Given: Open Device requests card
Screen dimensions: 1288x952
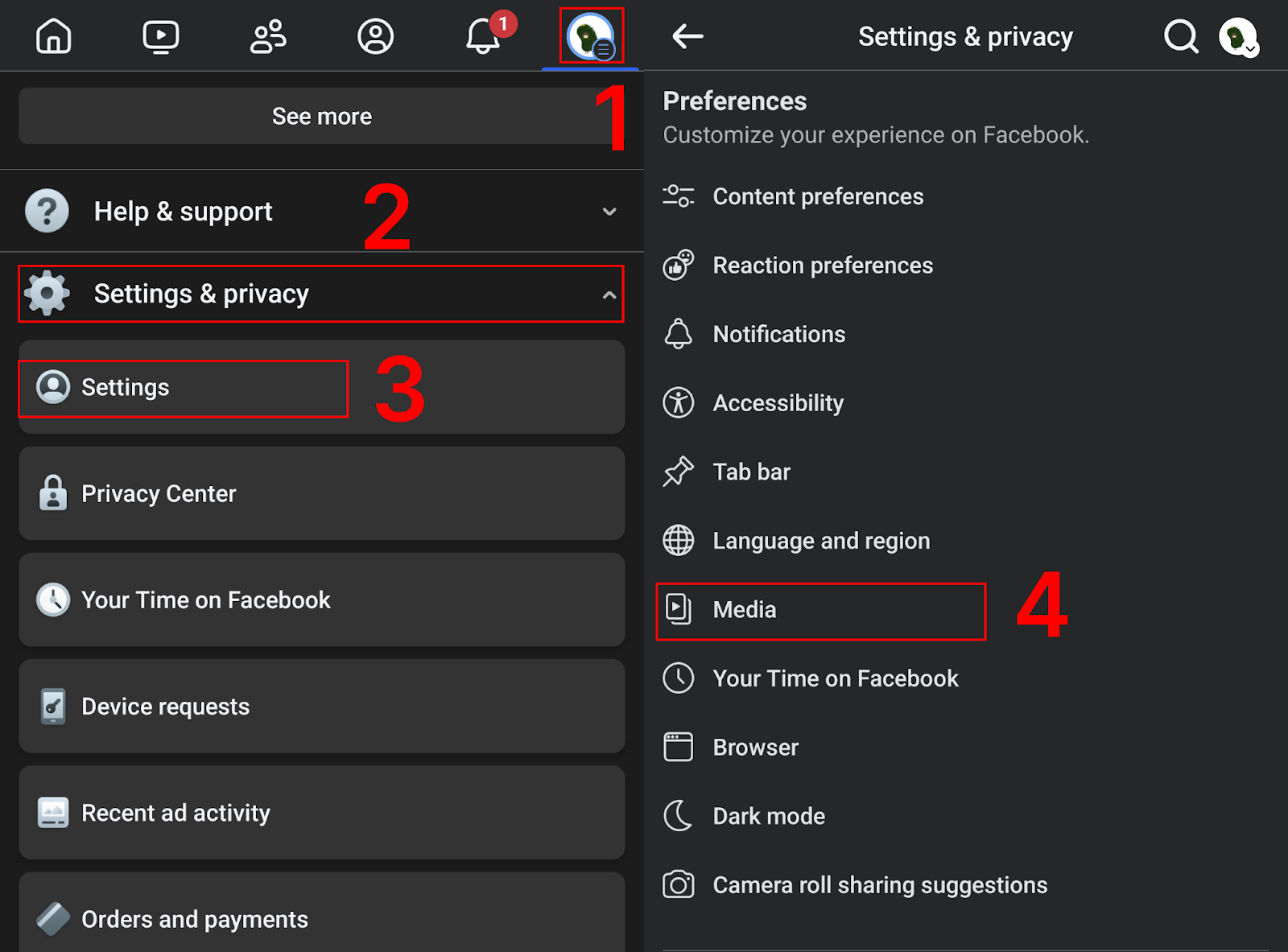Looking at the screenshot, I should point(322,706).
